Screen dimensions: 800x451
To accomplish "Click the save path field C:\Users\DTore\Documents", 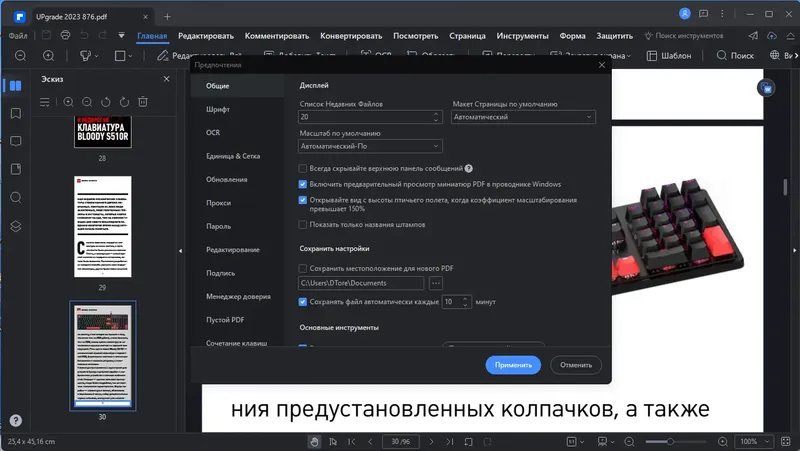I will click(361, 283).
